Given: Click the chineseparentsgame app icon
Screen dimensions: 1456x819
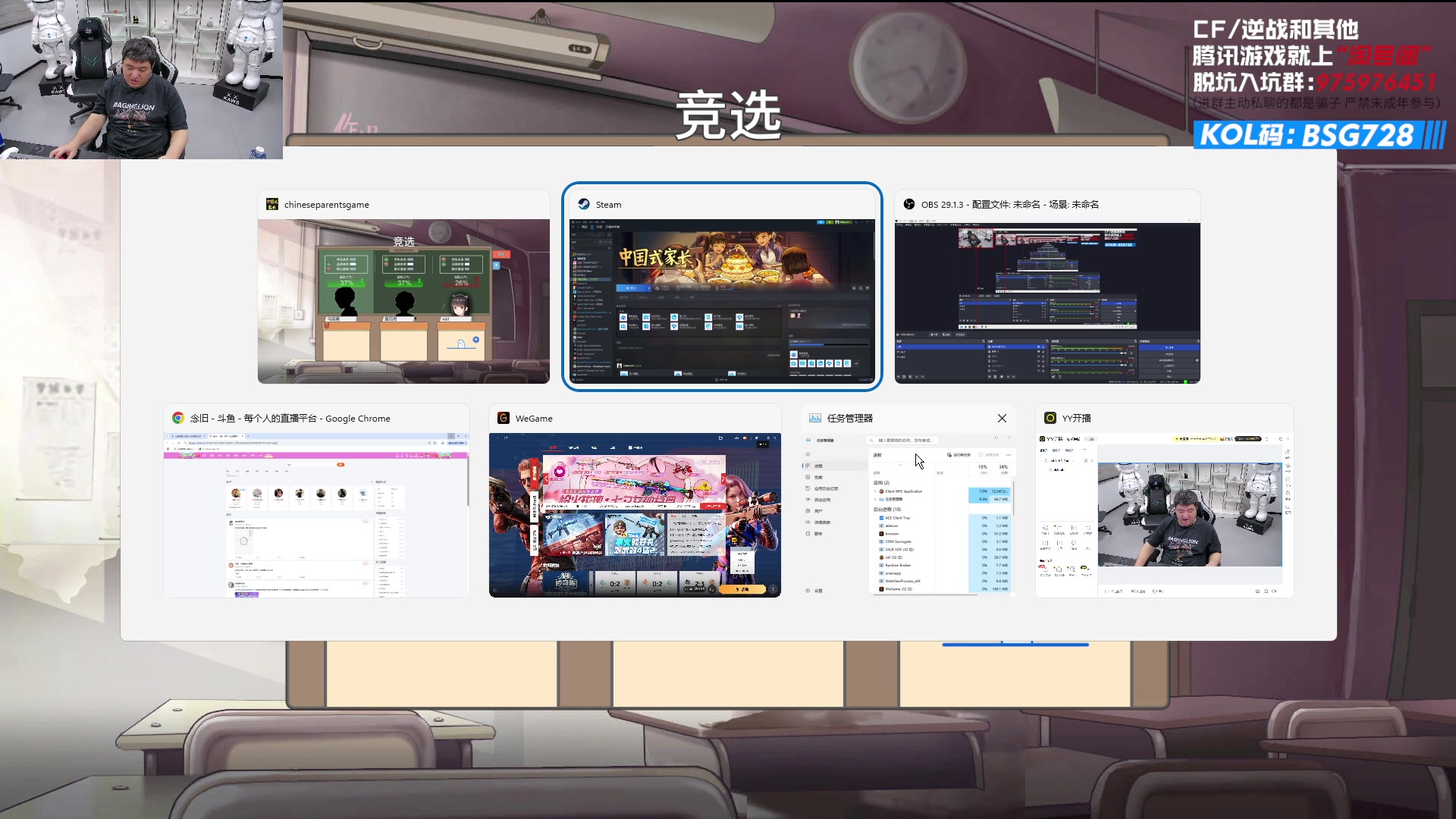Looking at the screenshot, I should pos(272,204).
